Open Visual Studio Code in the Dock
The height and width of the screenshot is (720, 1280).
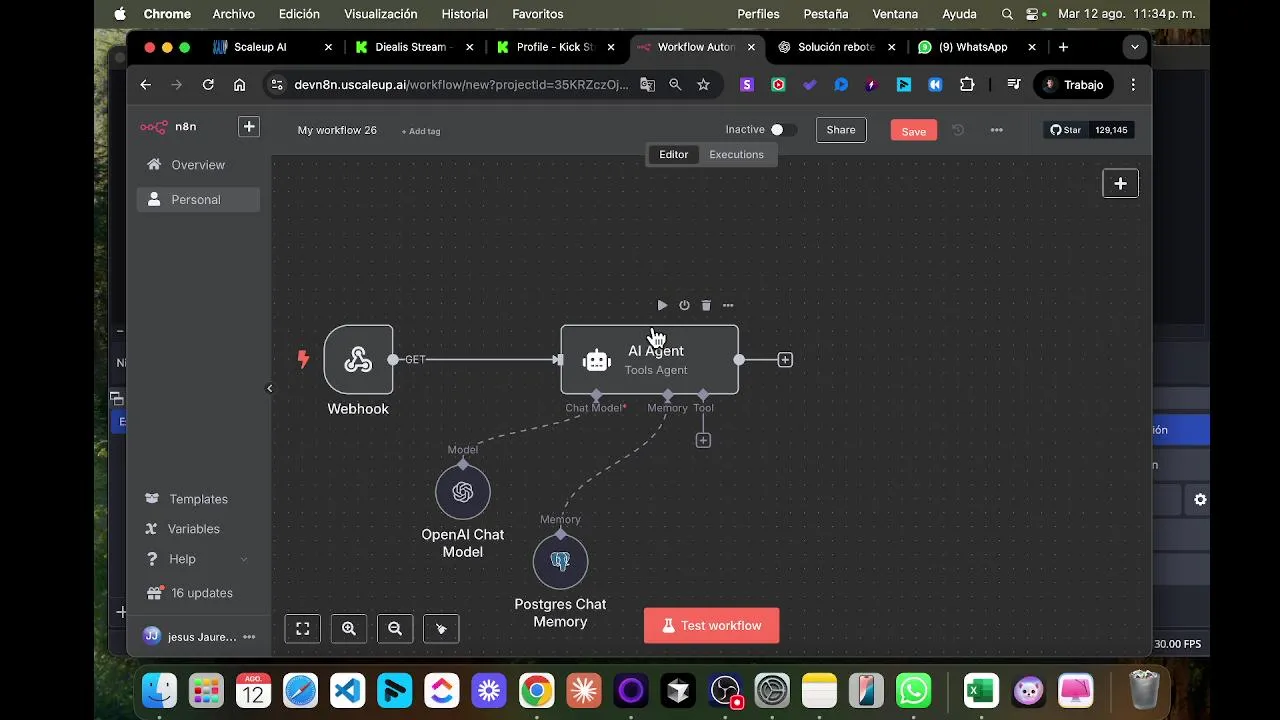tap(347, 691)
